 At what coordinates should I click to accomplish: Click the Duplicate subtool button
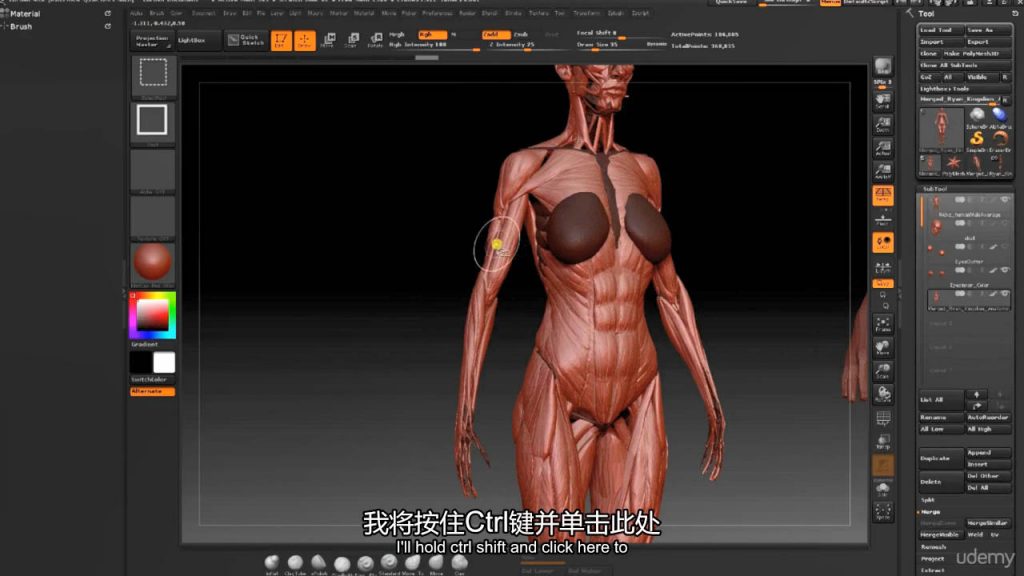940,458
